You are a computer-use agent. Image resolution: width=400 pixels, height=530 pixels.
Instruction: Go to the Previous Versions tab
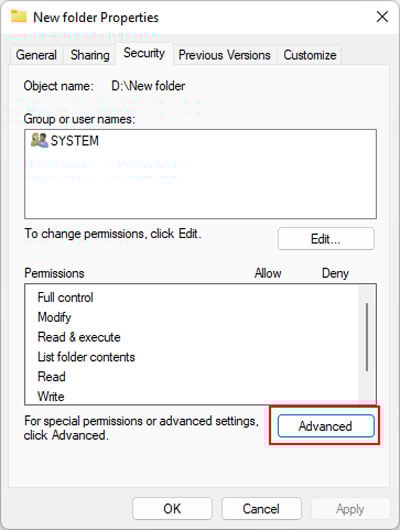(225, 55)
